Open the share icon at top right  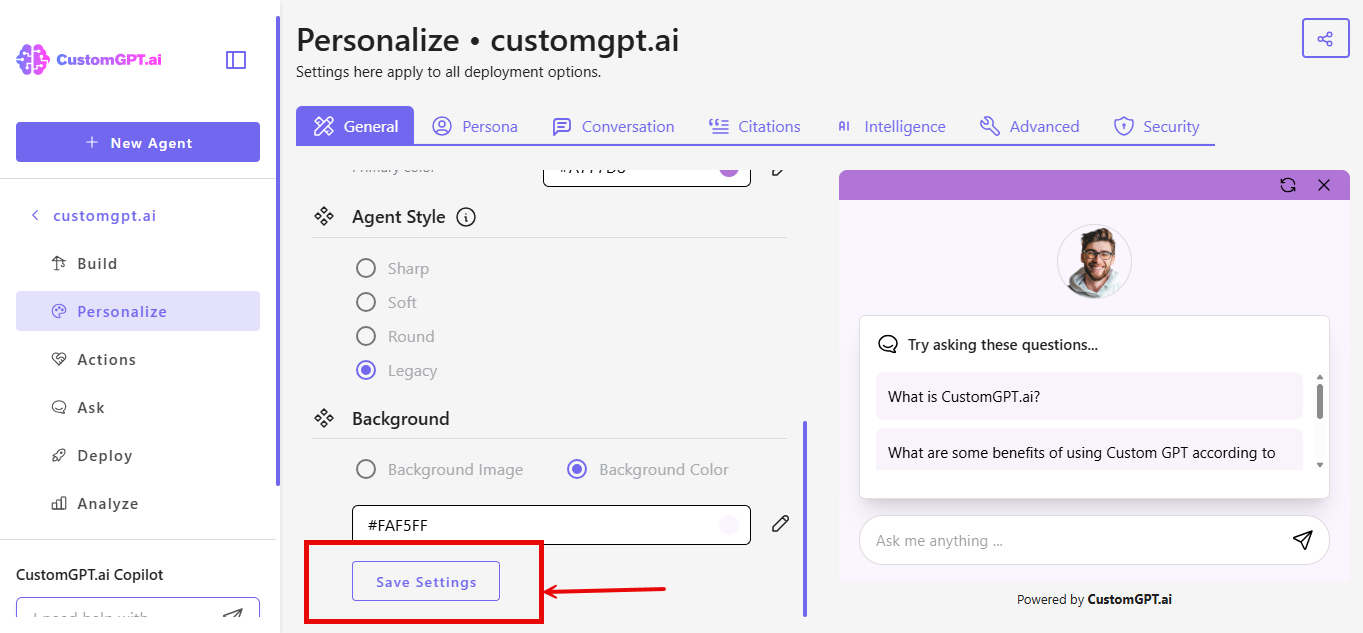click(x=1325, y=37)
